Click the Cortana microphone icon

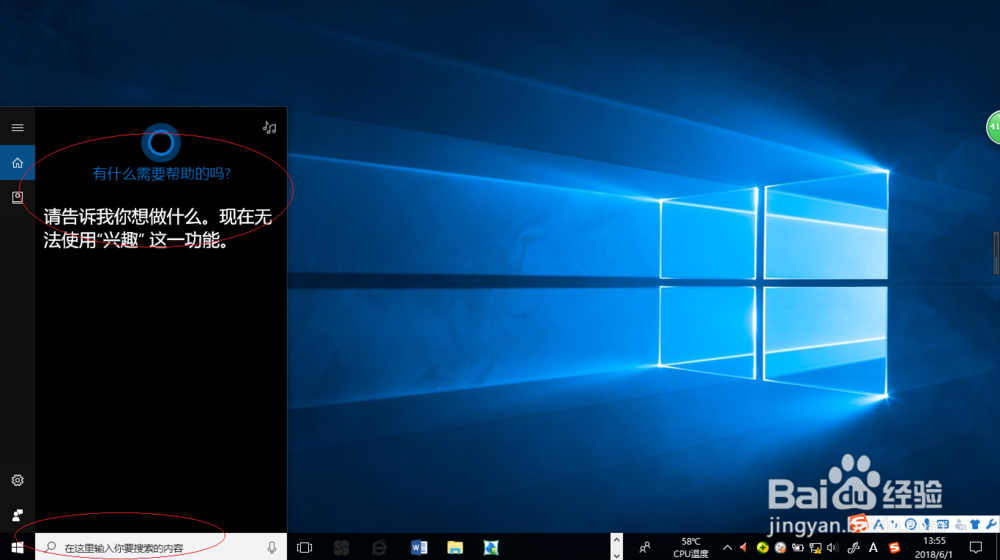click(x=272, y=547)
